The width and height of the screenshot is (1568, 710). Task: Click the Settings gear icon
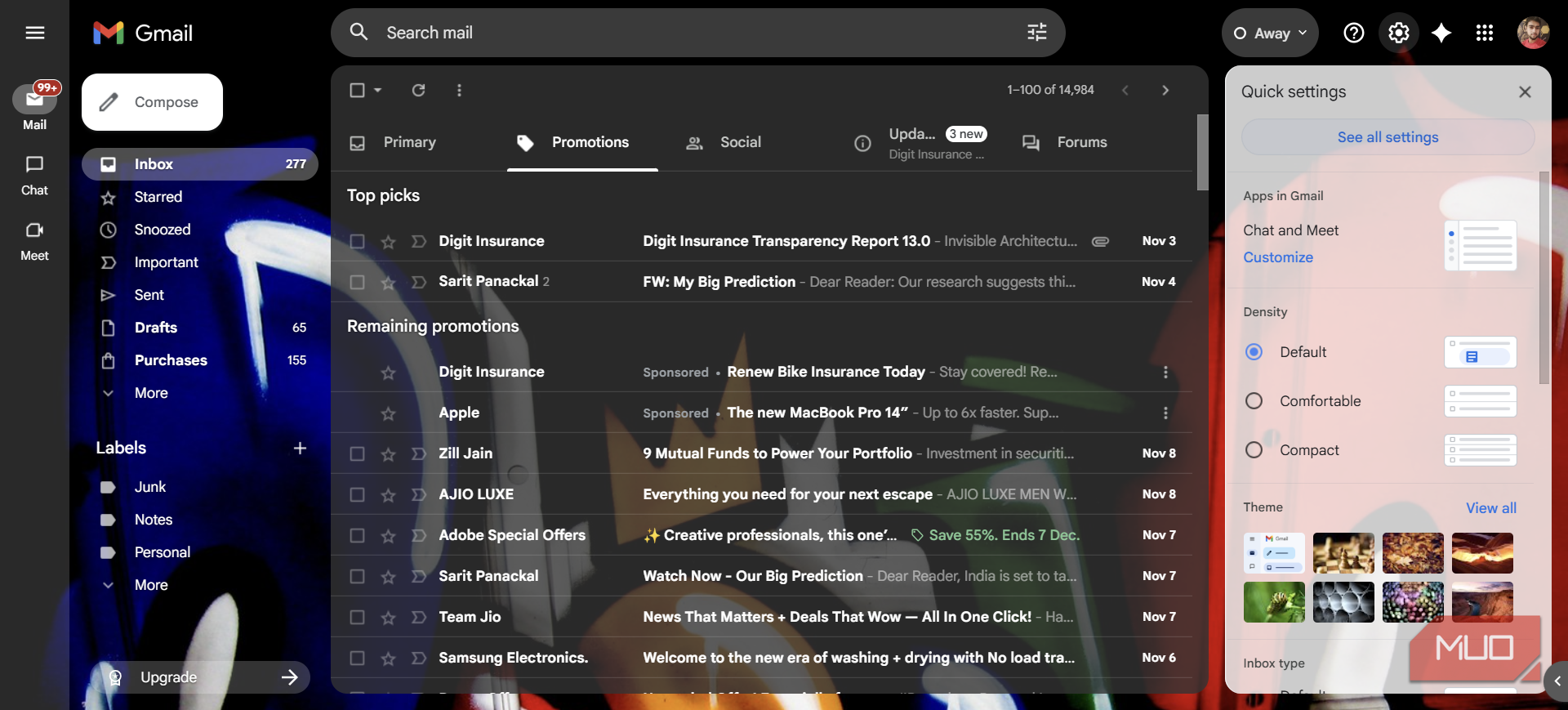(x=1398, y=33)
